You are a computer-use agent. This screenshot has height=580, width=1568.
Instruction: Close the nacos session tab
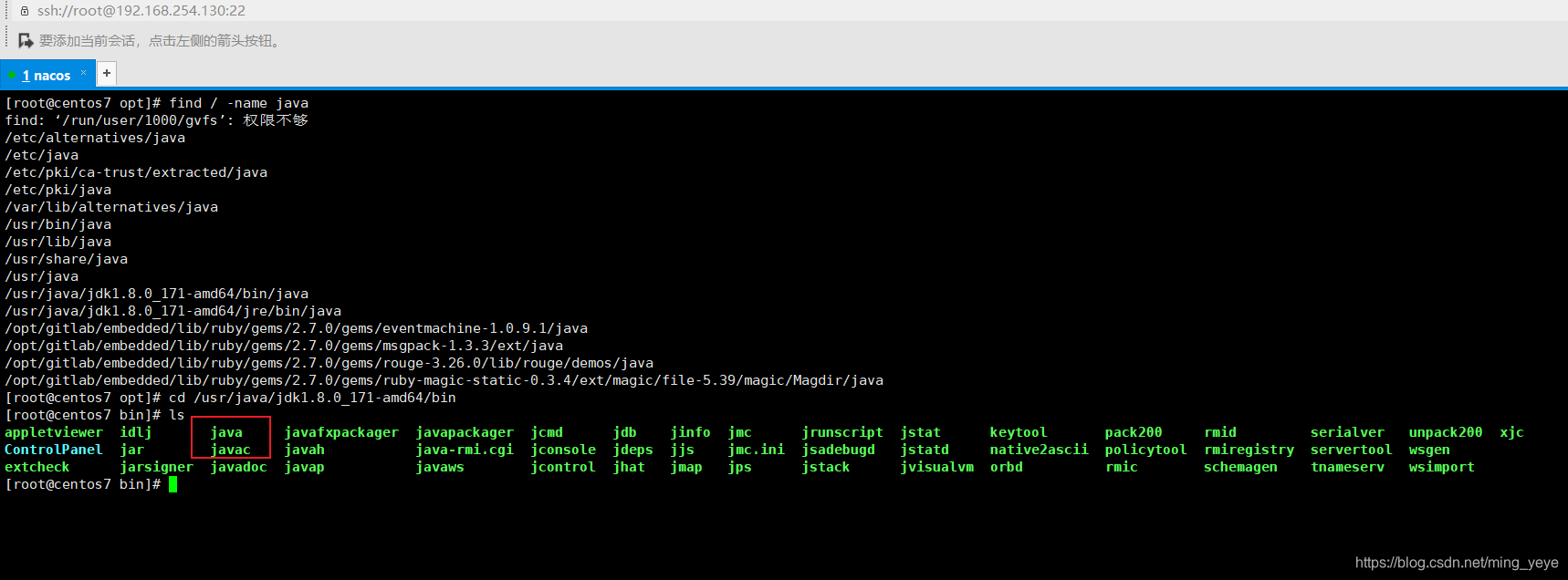click(x=84, y=73)
